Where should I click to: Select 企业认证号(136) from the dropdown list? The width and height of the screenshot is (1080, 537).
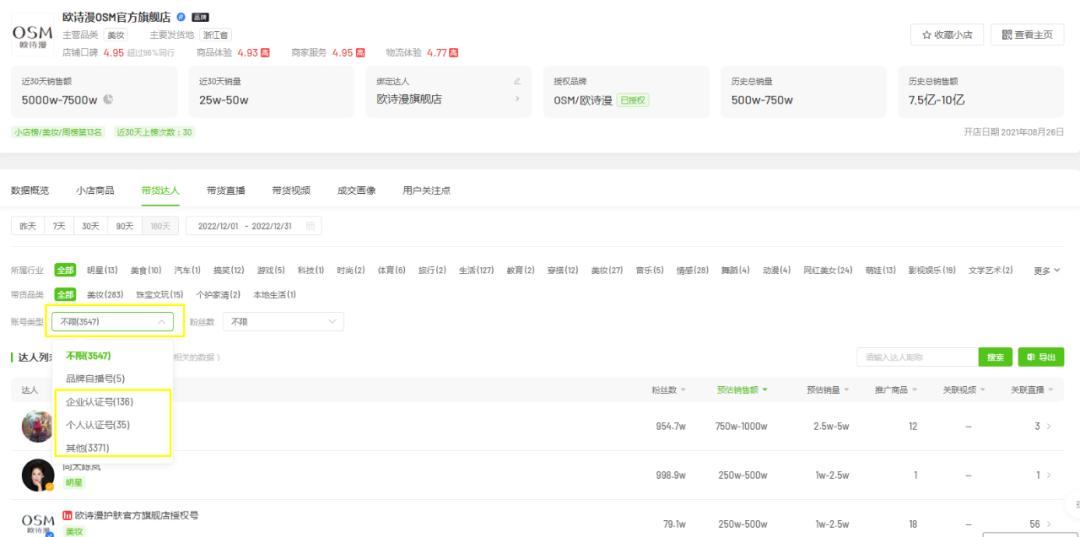pyautogui.click(x=100, y=402)
